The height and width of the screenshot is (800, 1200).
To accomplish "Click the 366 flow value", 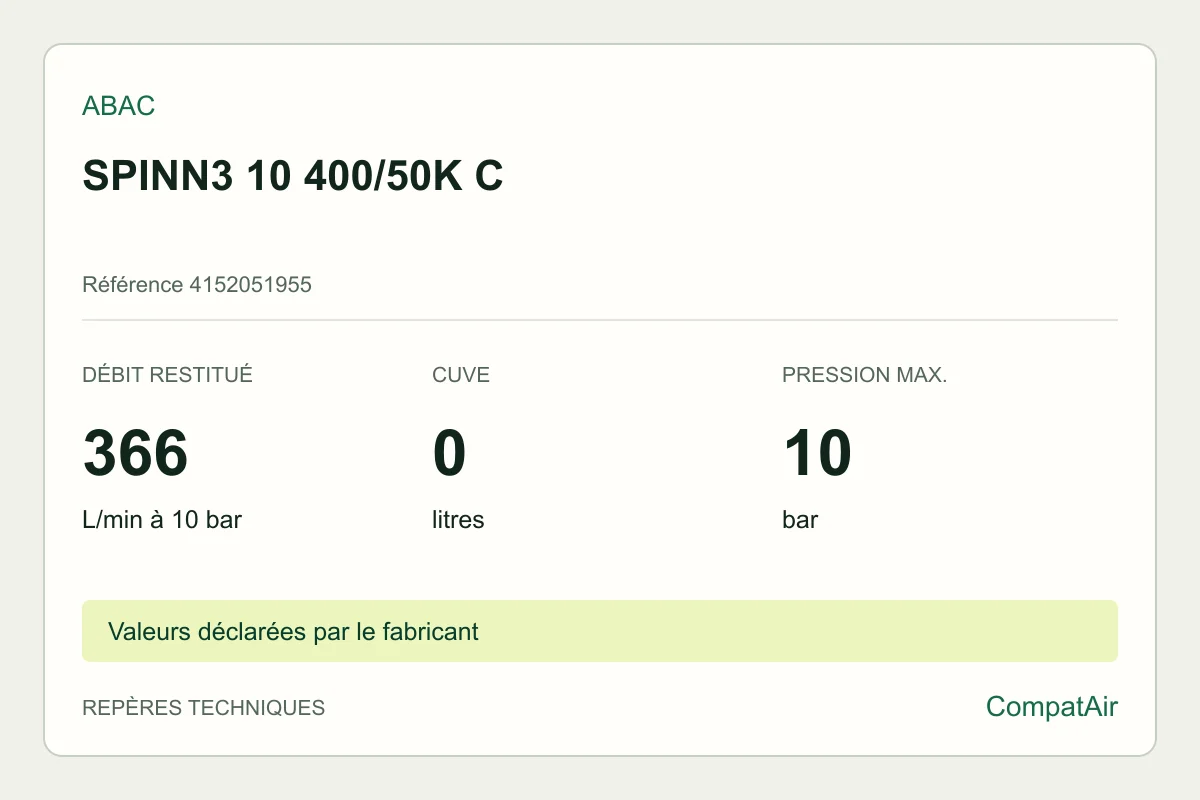I will click(135, 453).
